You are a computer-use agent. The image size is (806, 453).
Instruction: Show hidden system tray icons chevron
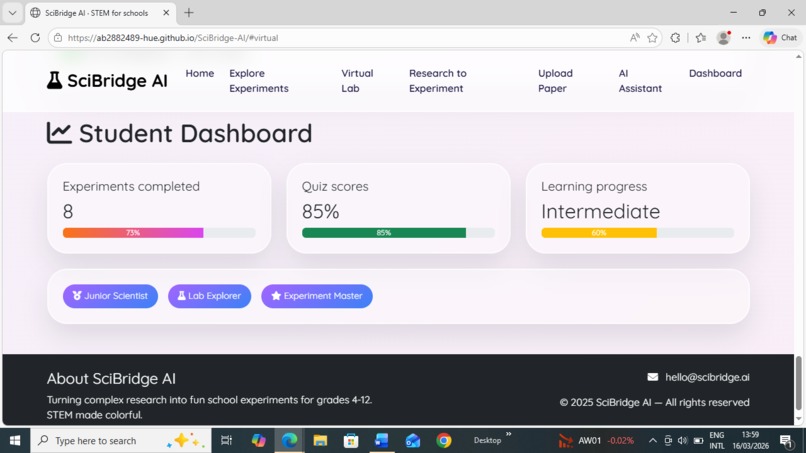[652, 441]
